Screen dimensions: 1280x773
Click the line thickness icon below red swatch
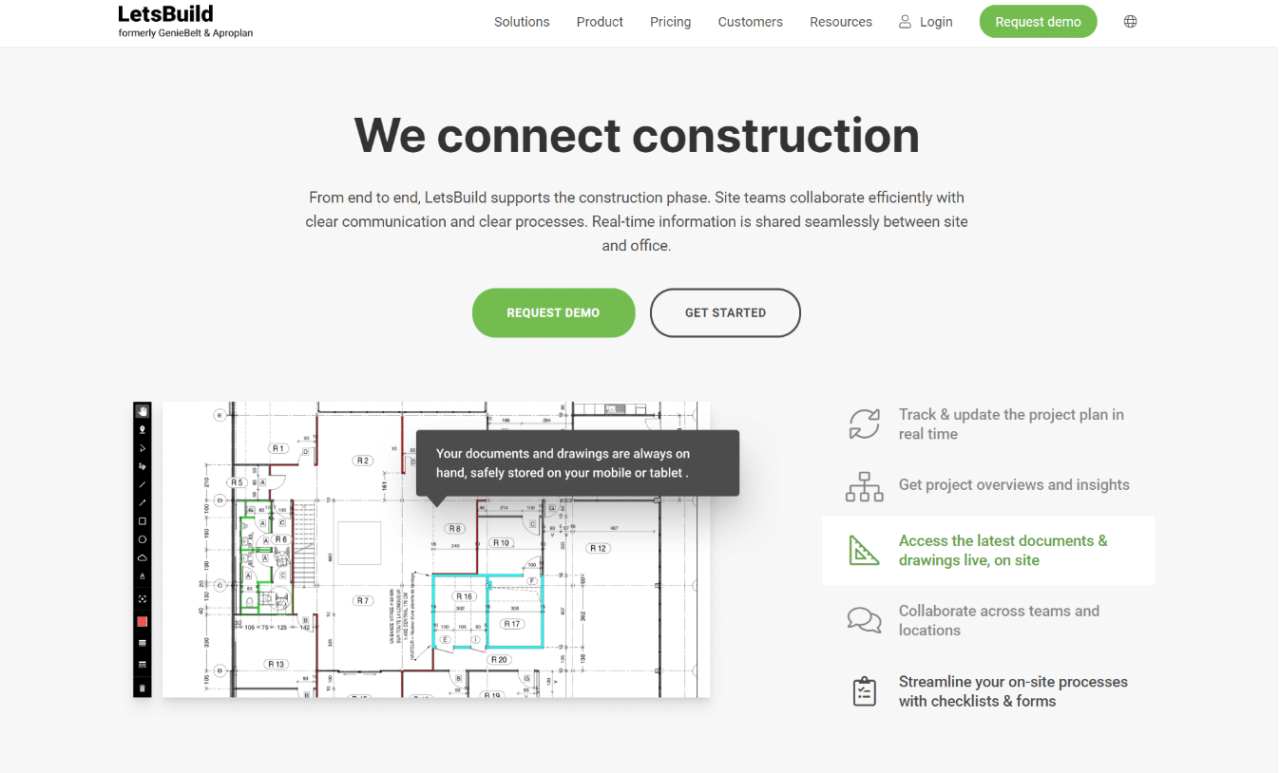[x=142, y=643]
